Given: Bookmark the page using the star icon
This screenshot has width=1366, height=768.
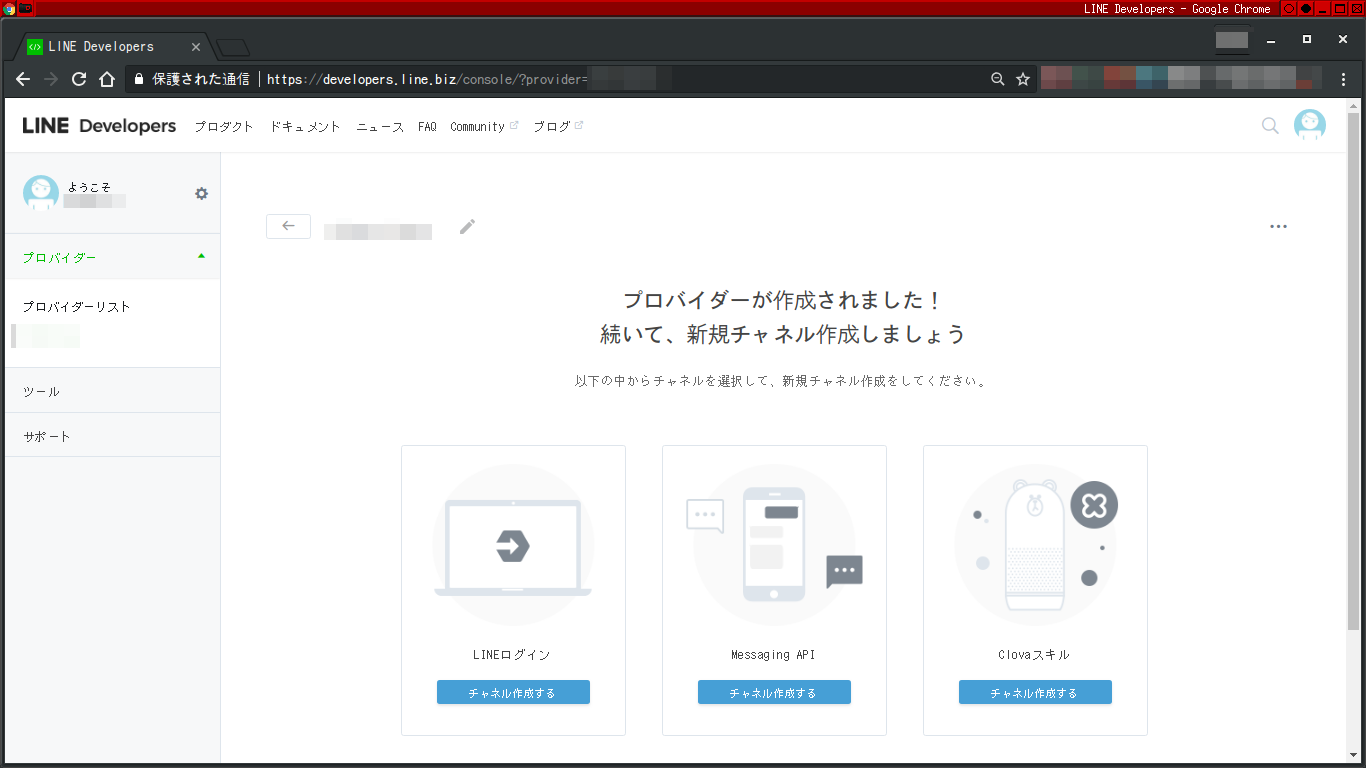Looking at the screenshot, I should point(1021,78).
